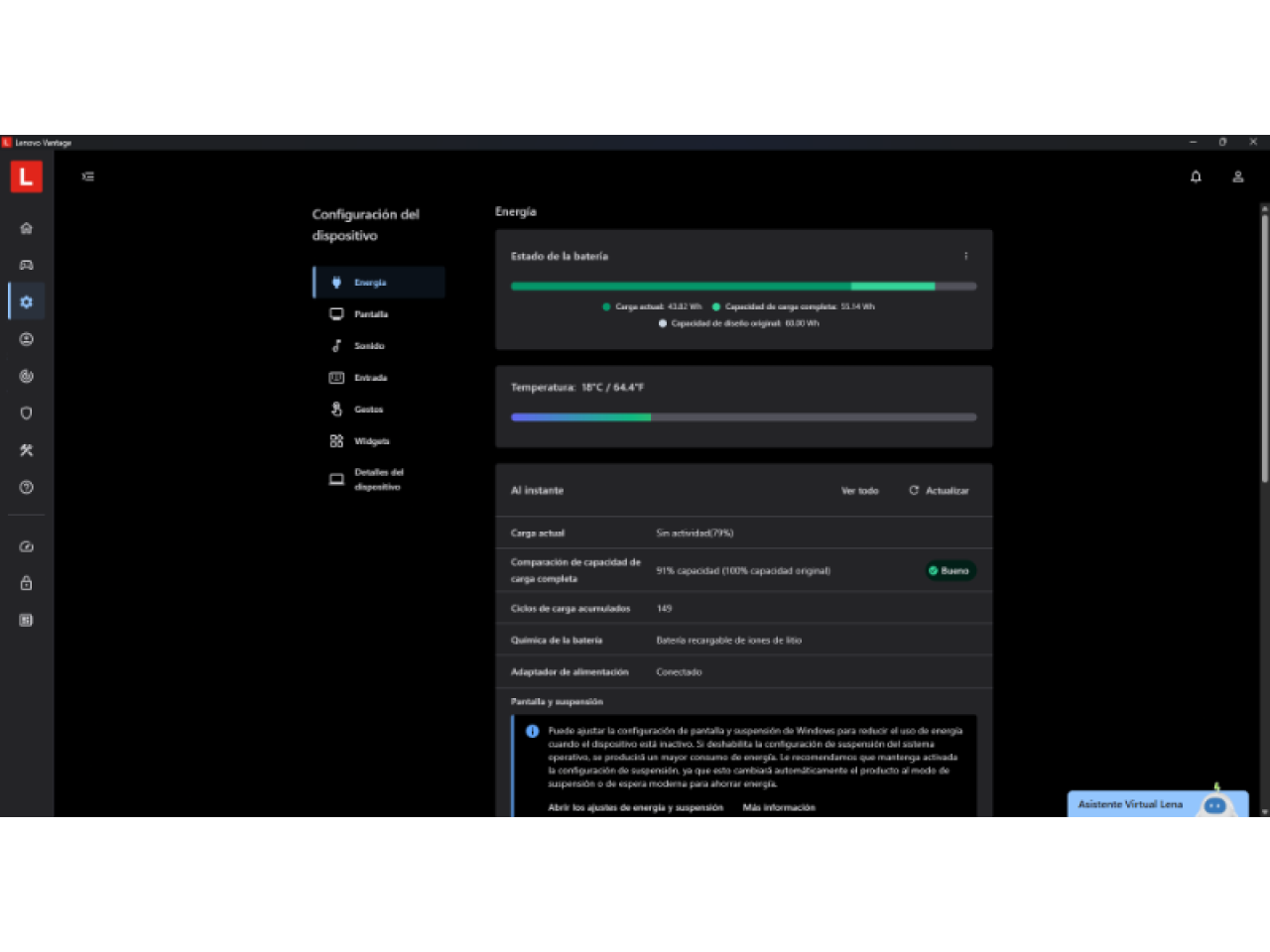
Task: Open Detalles del dispositivo section
Action: [x=378, y=480]
